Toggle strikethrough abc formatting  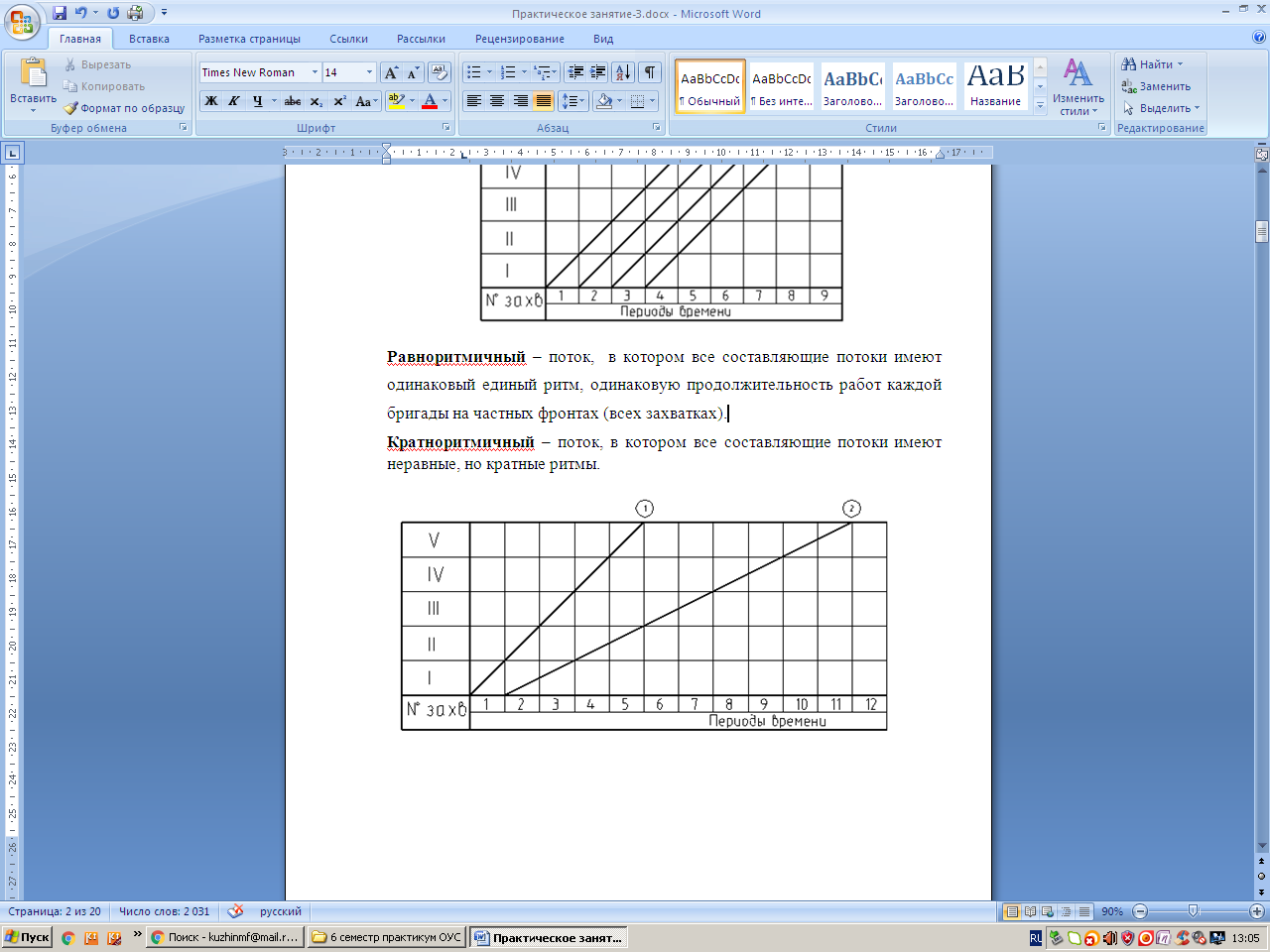293,101
